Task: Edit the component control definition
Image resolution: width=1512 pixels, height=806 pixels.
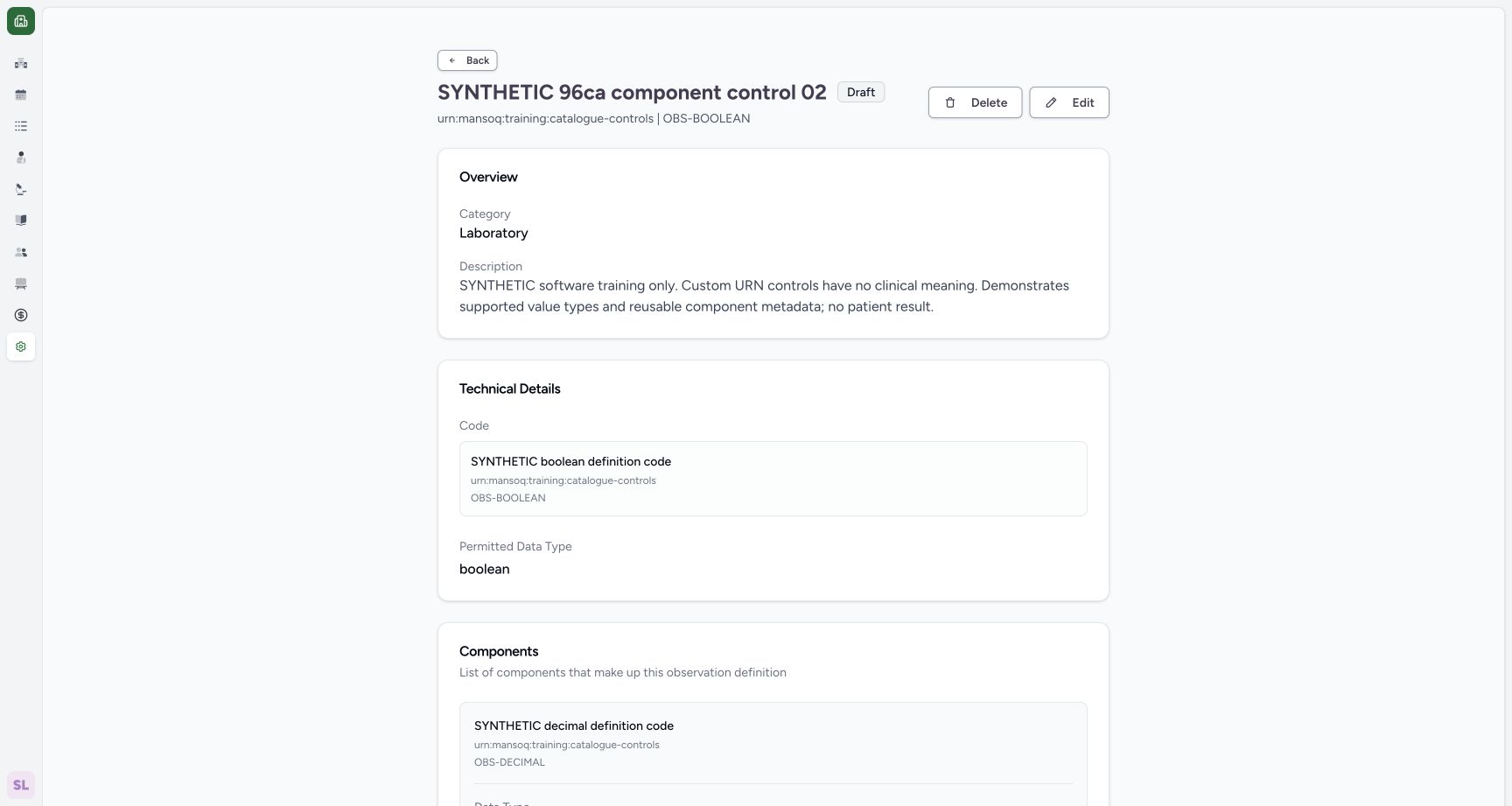Action: point(1069,102)
